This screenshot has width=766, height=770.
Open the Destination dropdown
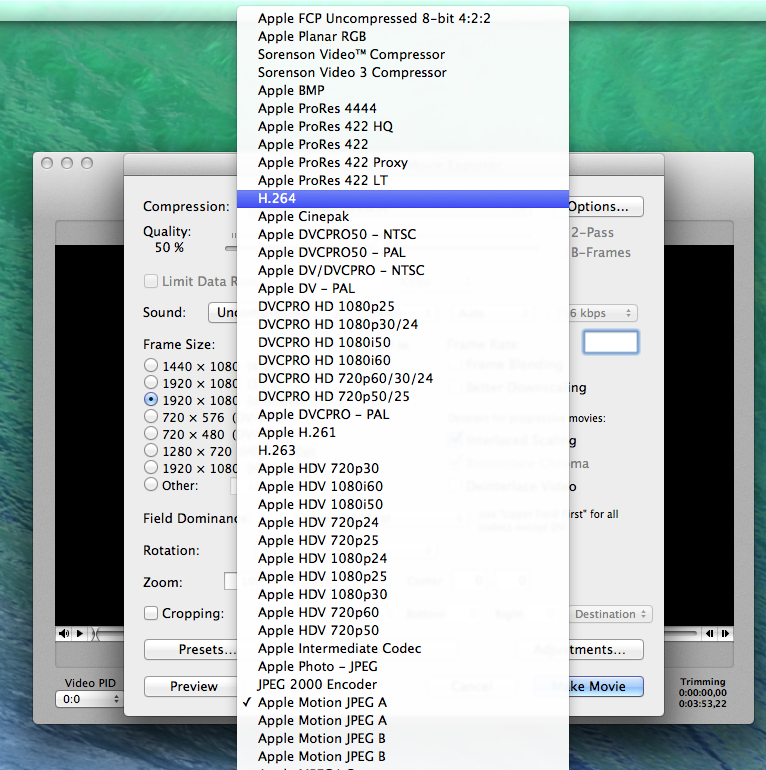[x=610, y=614]
